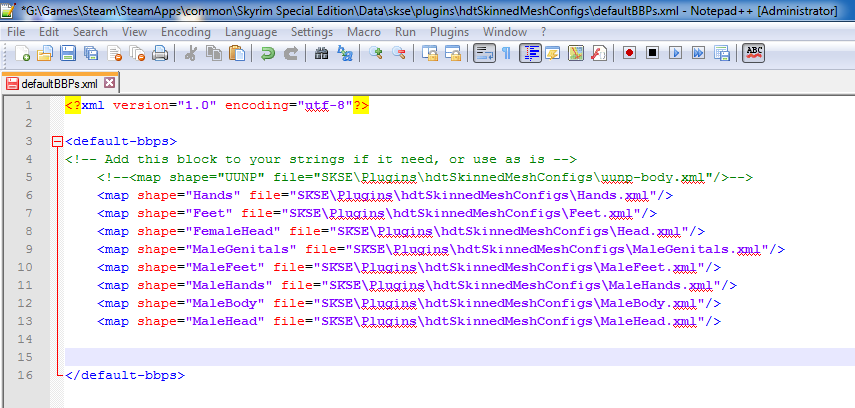Select the defaultBBPs.xml tab

[x=59, y=83]
